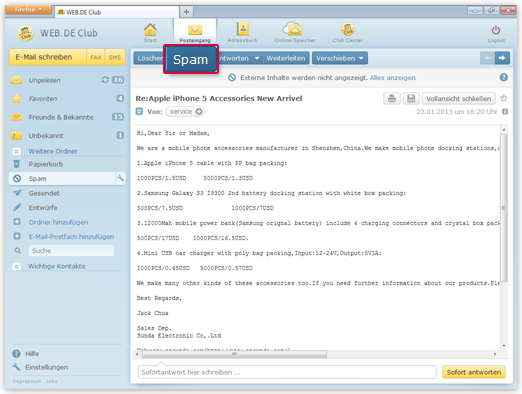Select the FAX option
The width and height of the screenshot is (522, 394).
point(96,57)
